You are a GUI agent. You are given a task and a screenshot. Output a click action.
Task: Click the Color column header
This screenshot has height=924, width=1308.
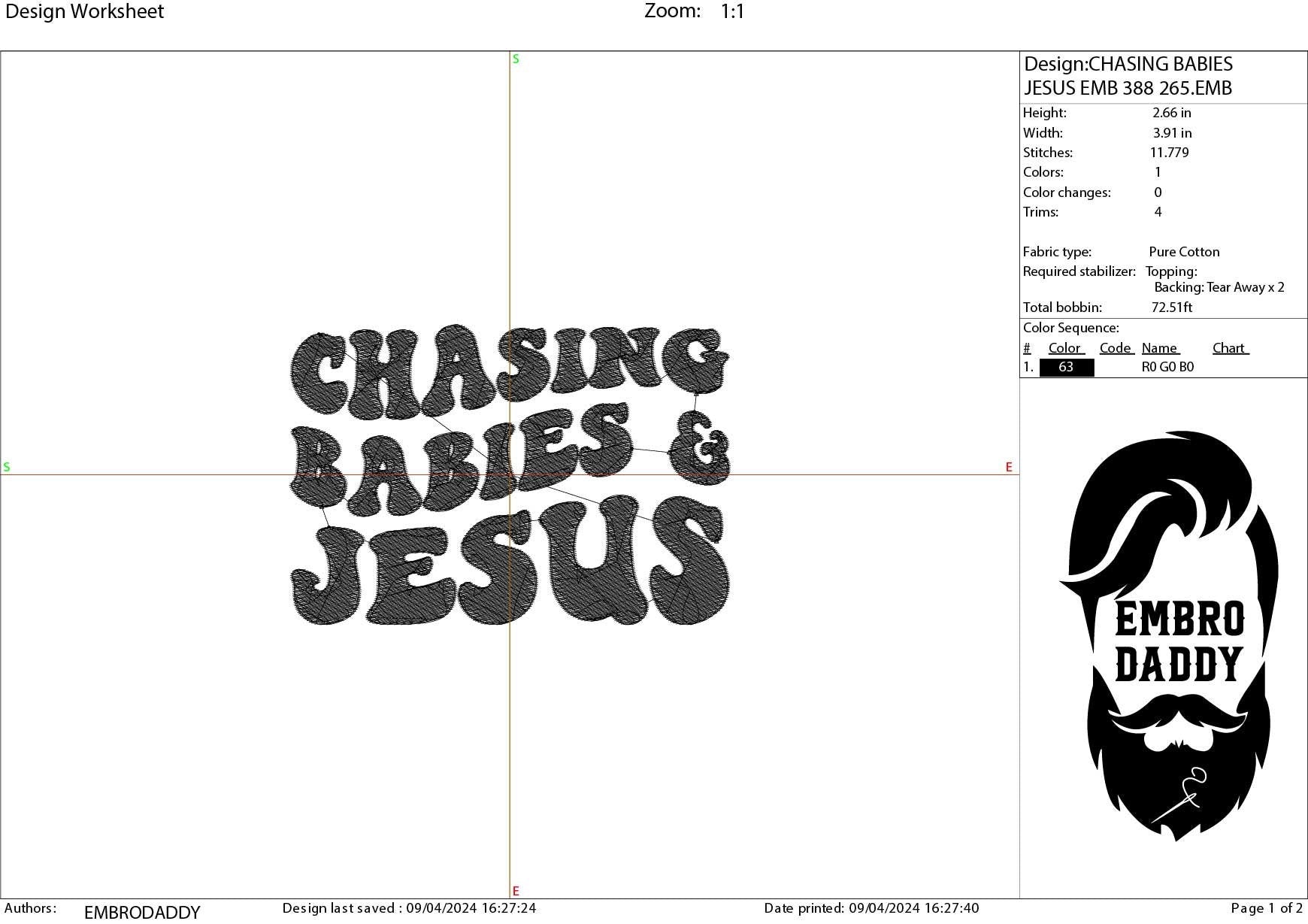1067,348
